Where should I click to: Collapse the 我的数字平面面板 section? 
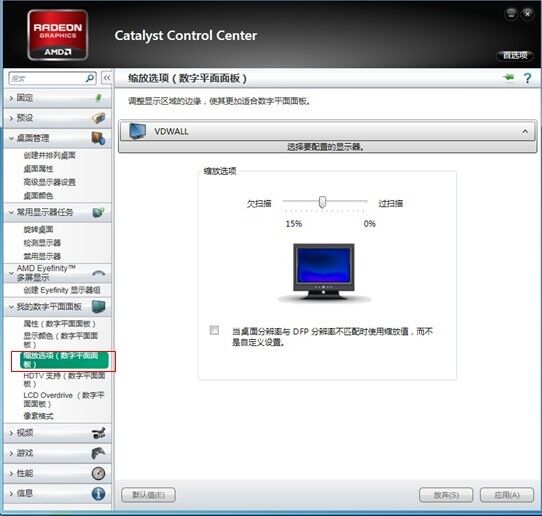click(x=11, y=307)
